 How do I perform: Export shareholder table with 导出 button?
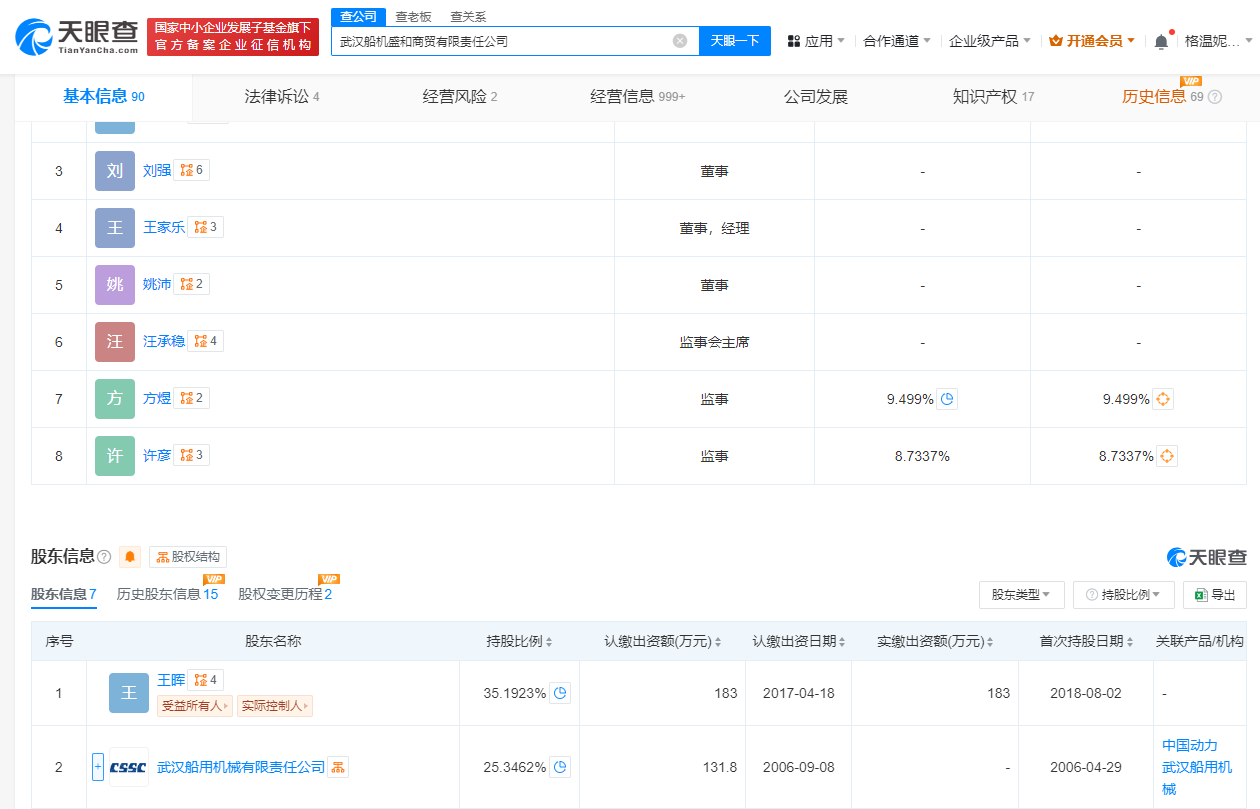[1215, 595]
